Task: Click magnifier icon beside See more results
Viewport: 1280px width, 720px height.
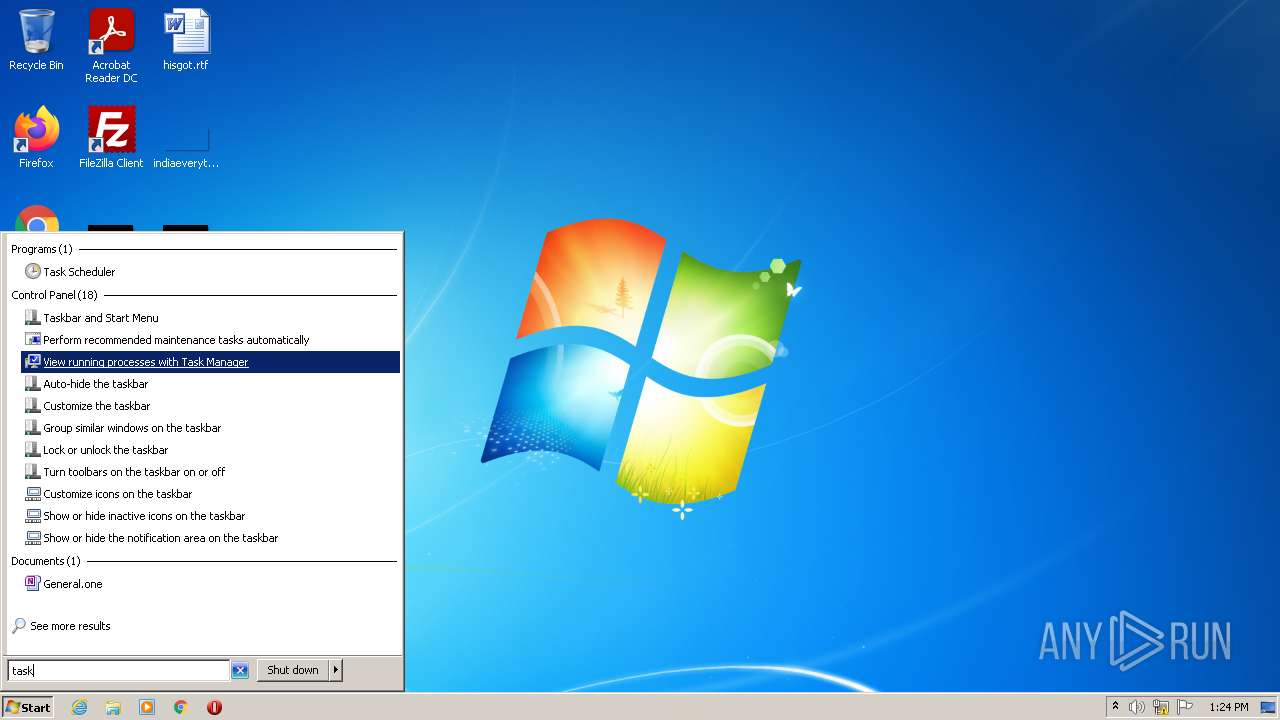Action: click(x=19, y=626)
